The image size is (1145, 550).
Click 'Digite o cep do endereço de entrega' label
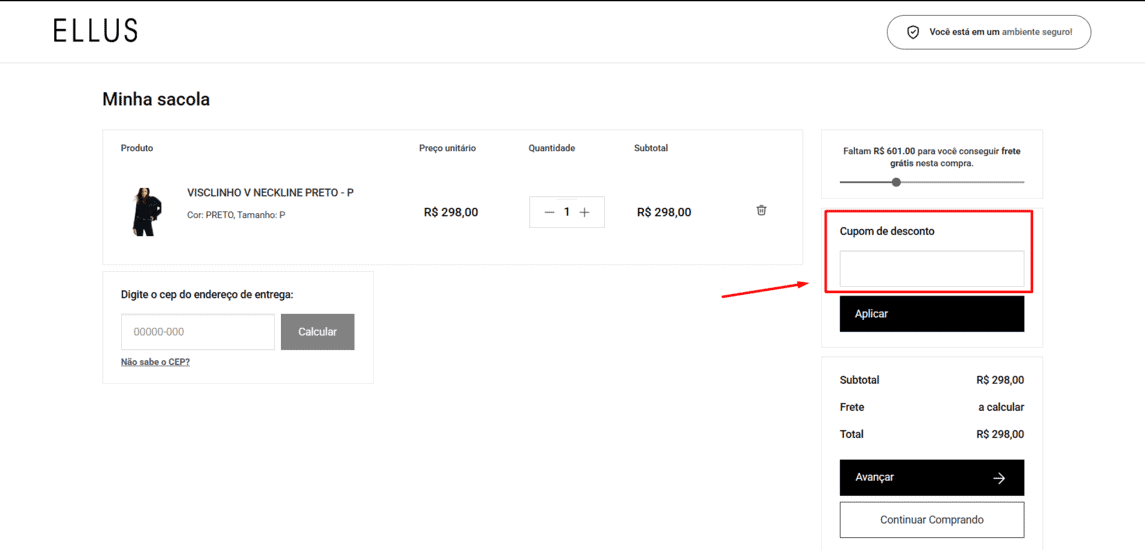point(207,294)
